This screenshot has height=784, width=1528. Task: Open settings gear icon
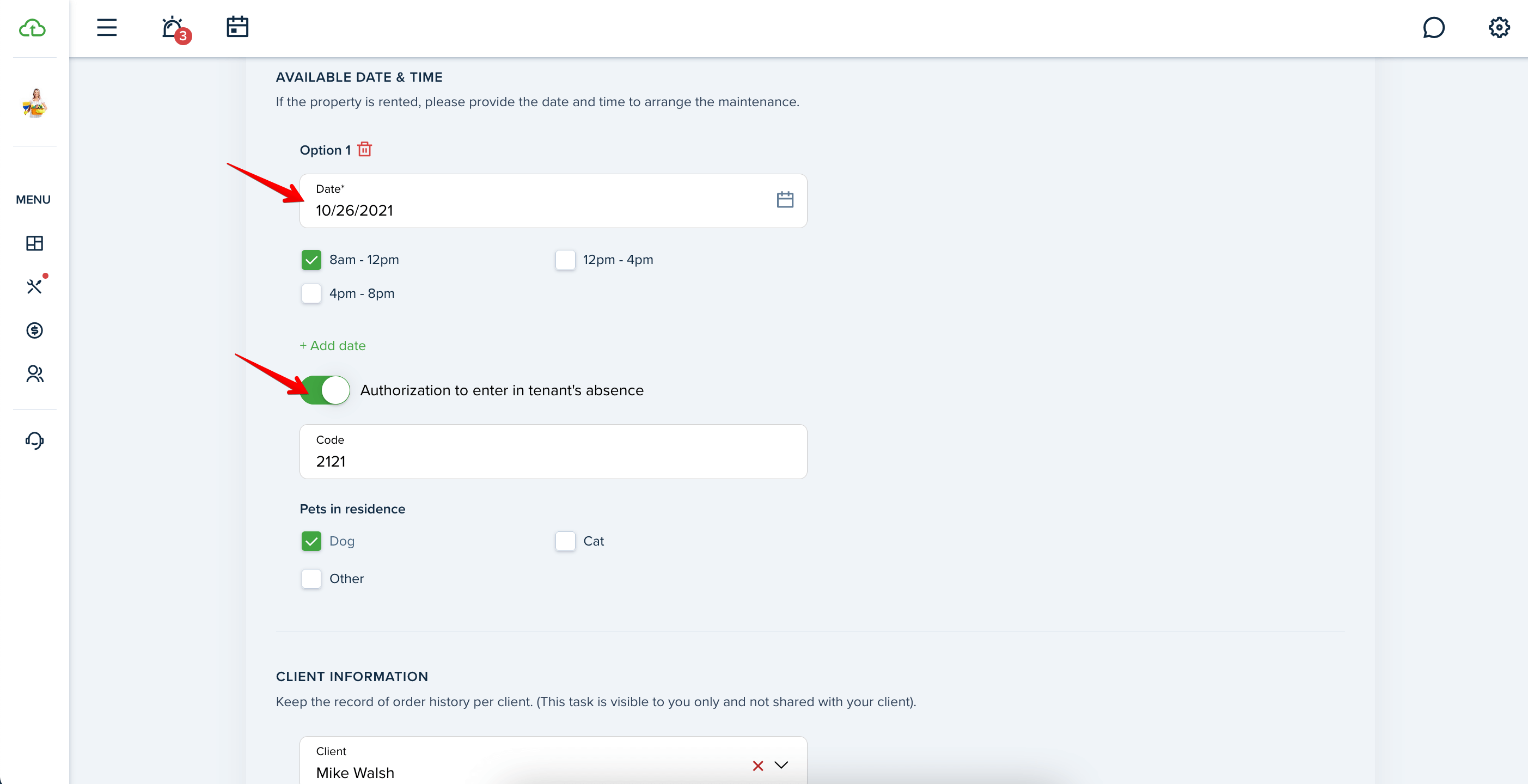tap(1499, 27)
